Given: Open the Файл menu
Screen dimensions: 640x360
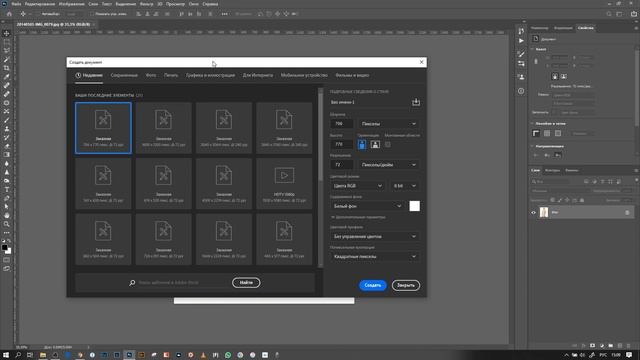Looking at the screenshot, I should (16, 4).
